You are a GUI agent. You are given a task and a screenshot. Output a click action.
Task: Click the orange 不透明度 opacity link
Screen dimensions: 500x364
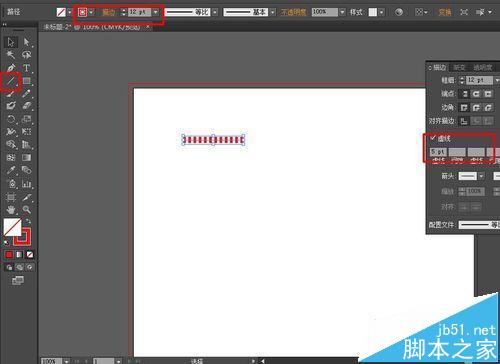click(x=294, y=12)
